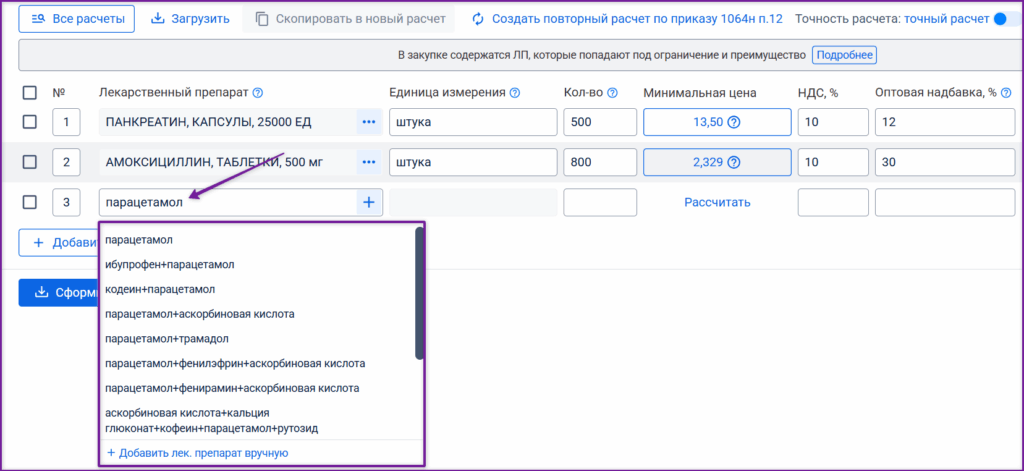Screen dimensions: 1024x471
Task: Click the refresh icon for повторный расчет
Action: pyautogui.click(x=478, y=19)
